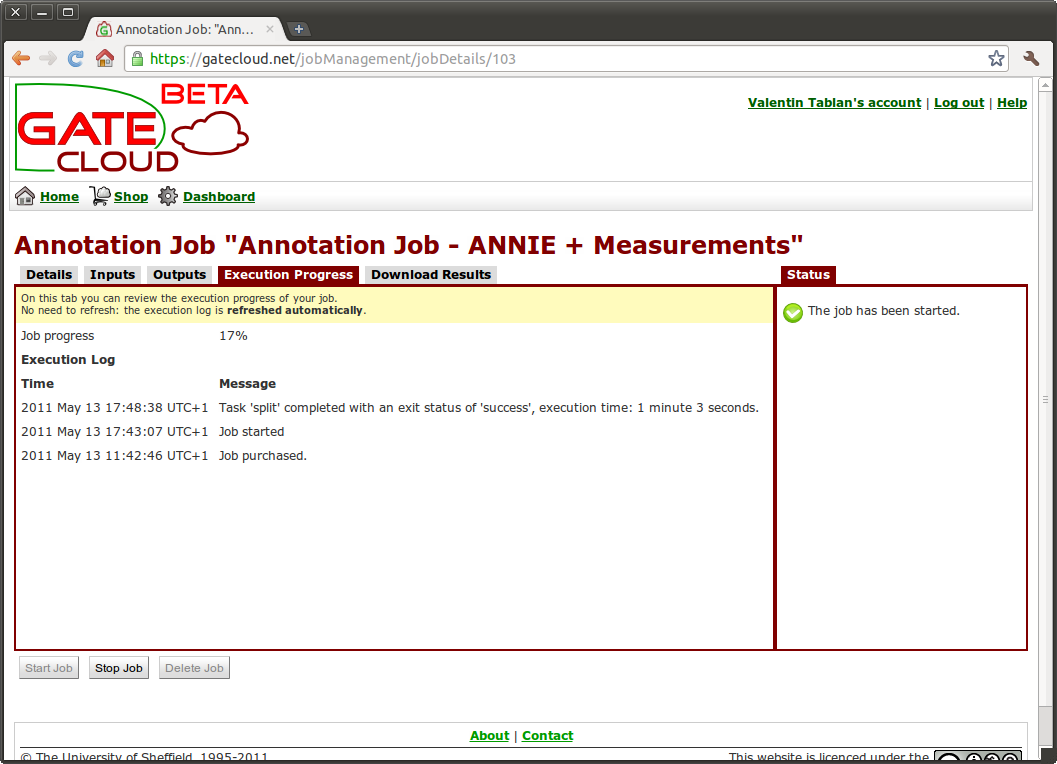Viewport: 1057px width, 764px height.
Task: Click the 17:48:38 timestamp entry
Action: coord(115,408)
